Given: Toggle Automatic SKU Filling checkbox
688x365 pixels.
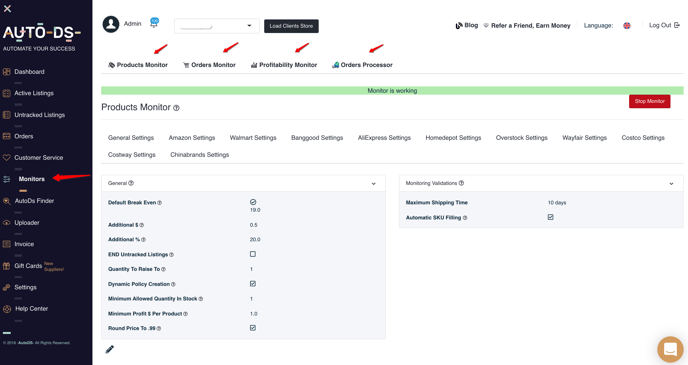Looking at the screenshot, I should point(551,217).
